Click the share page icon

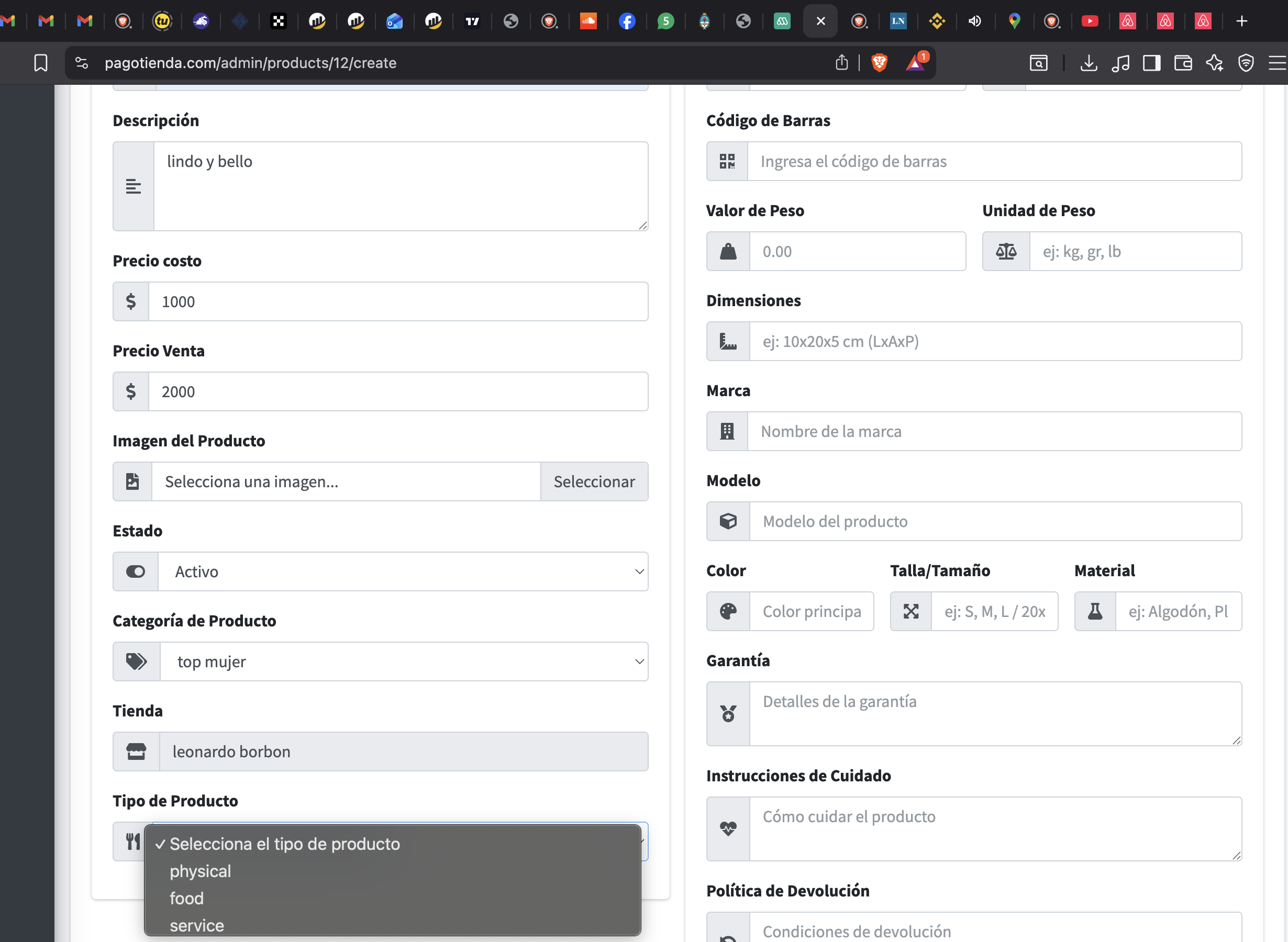[x=841, y=62]
